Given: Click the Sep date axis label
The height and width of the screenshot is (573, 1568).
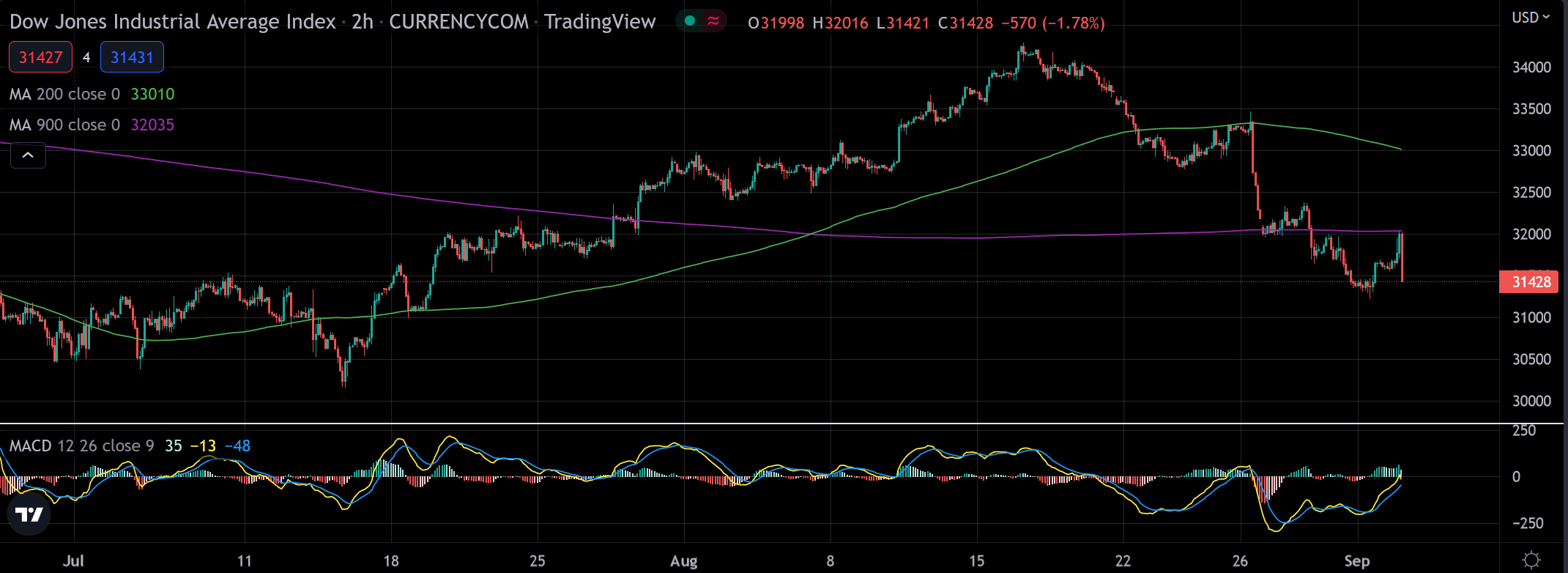Looking at the screenshot, I should coord(1357,561).
